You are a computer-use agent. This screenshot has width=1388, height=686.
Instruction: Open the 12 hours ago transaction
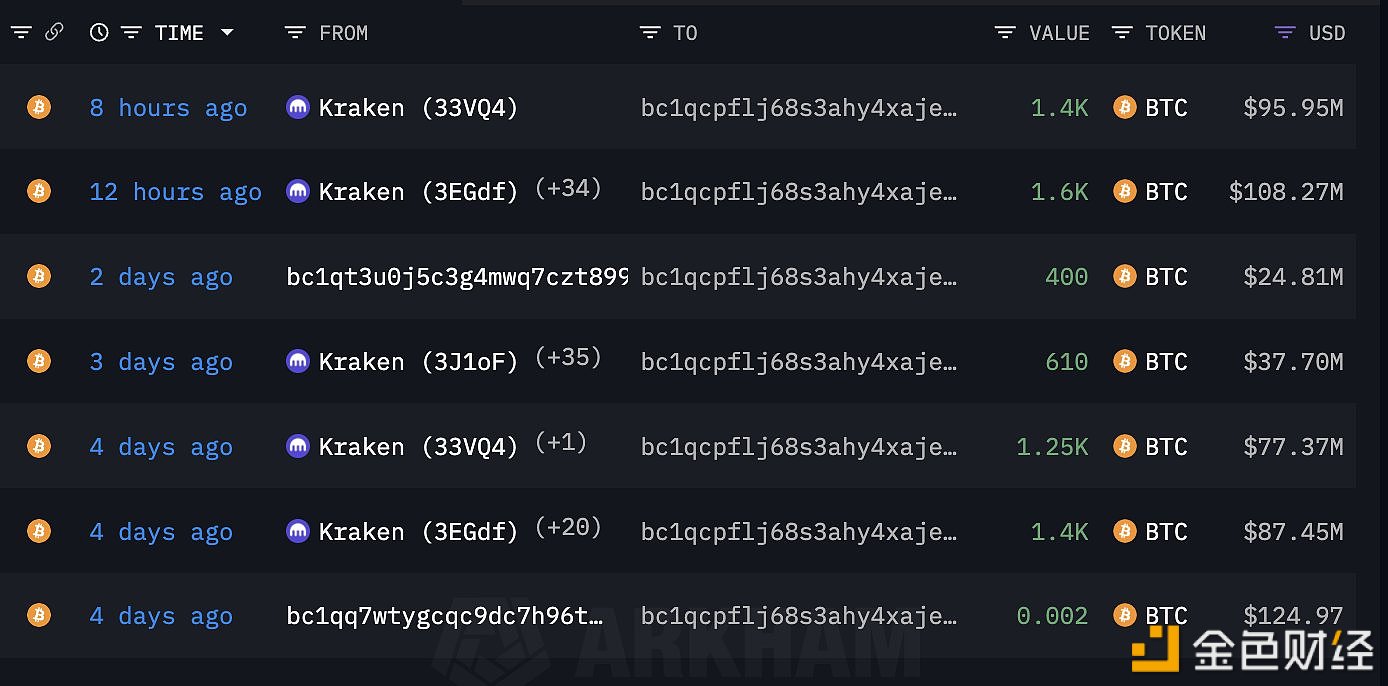(176, 192)
